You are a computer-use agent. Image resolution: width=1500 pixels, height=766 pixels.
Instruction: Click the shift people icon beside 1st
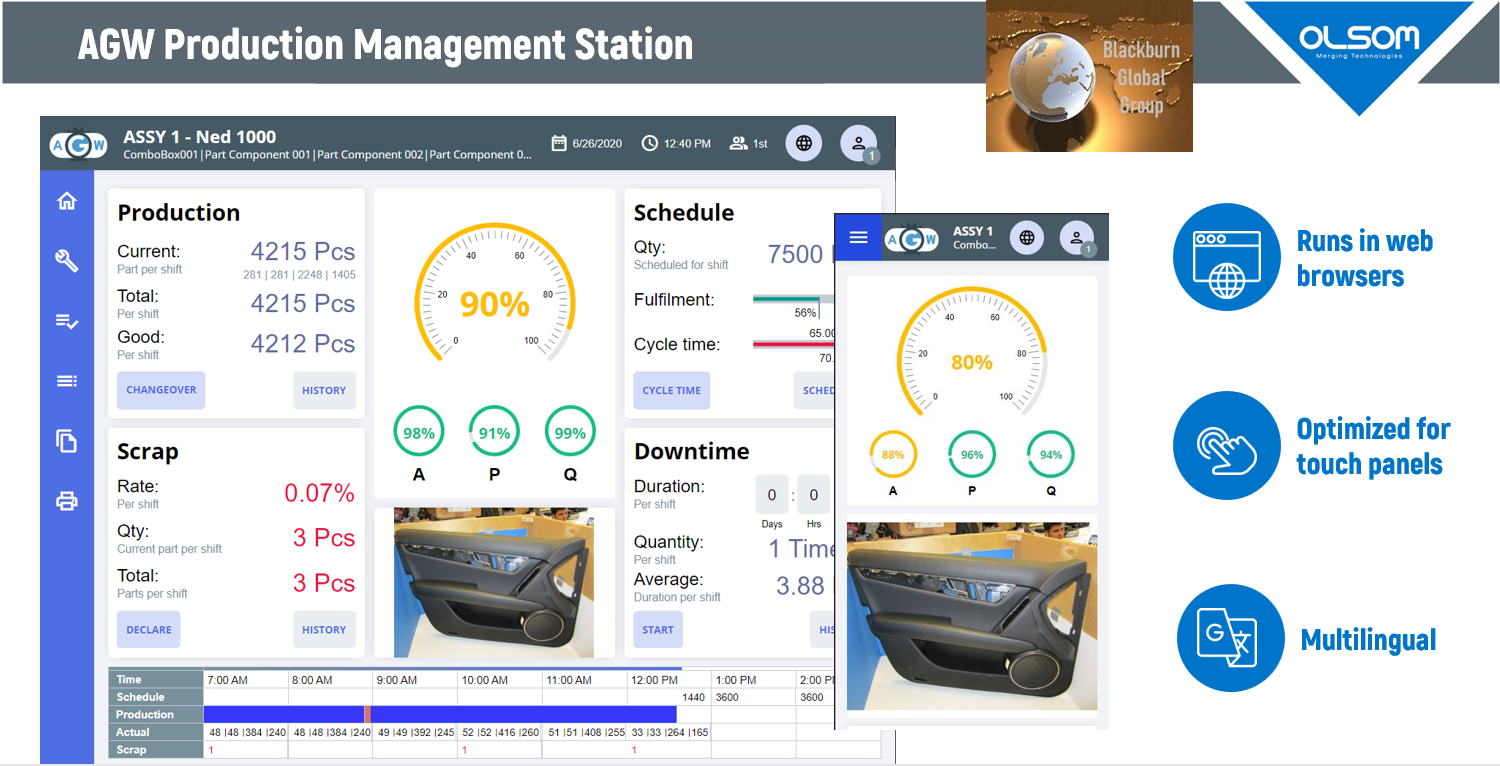[739, 143]
